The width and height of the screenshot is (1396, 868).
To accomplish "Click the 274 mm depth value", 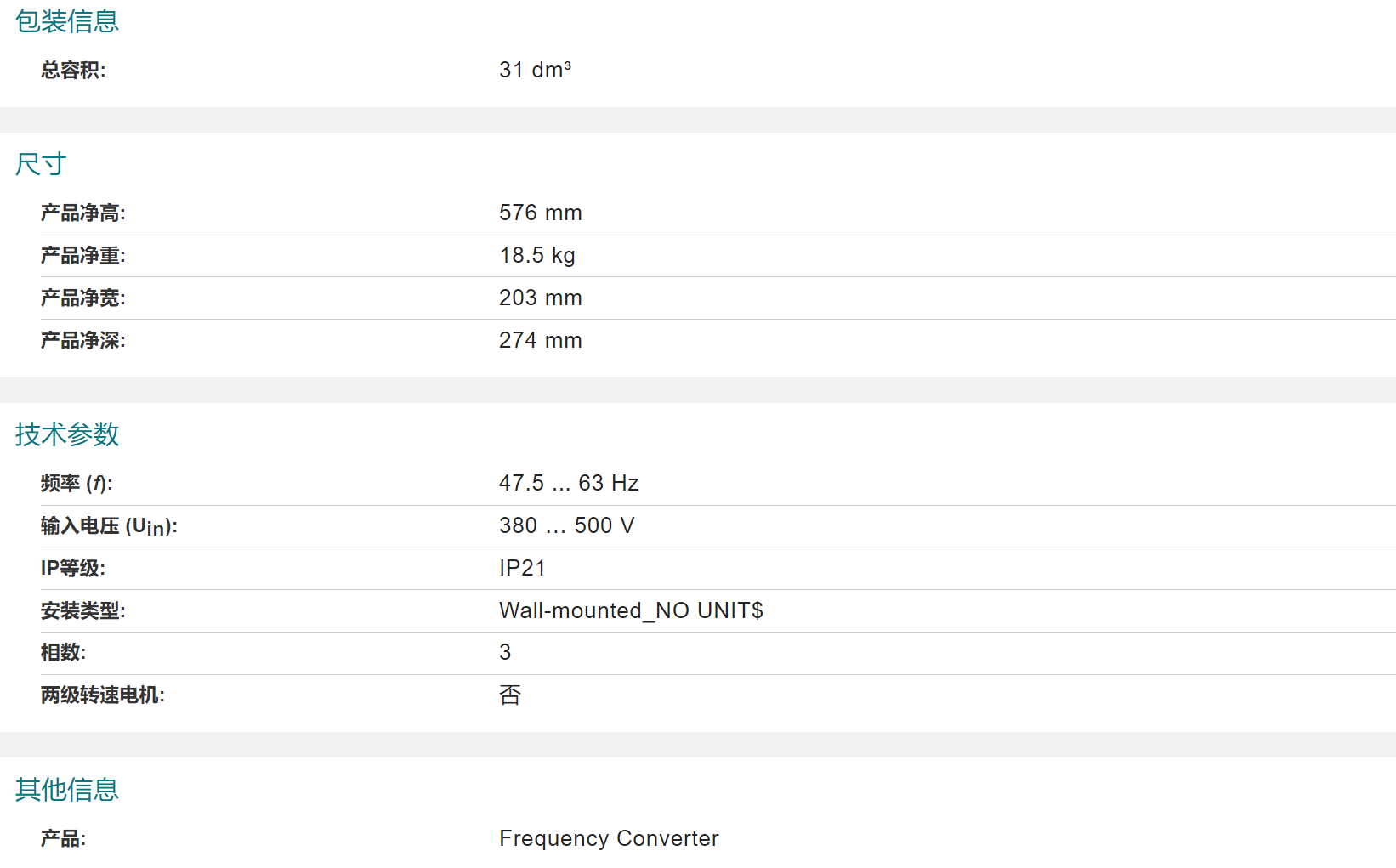I will 541,340.
